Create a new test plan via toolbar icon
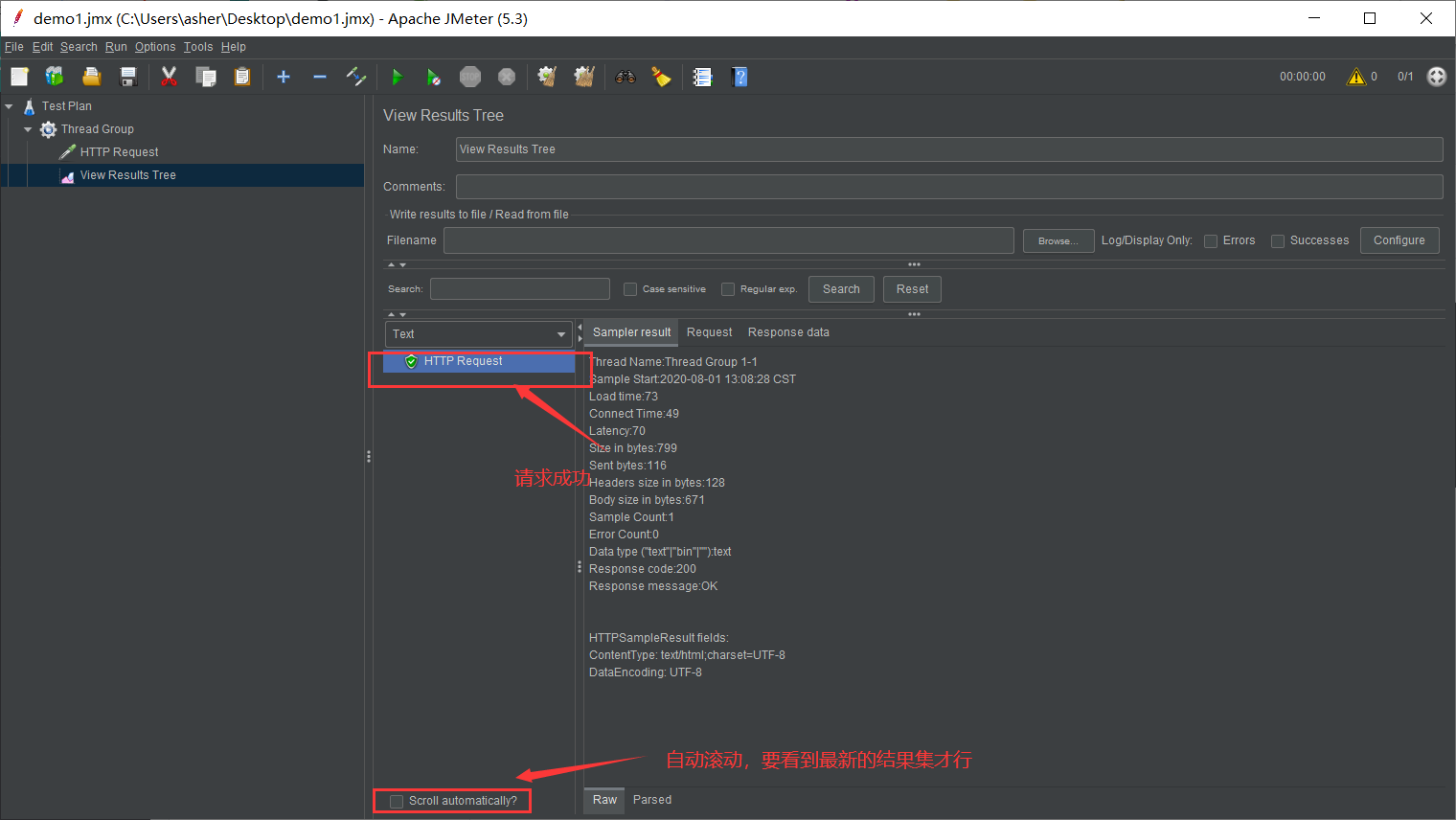Viewport: 1456px width, 820px height. click(19, 77)
